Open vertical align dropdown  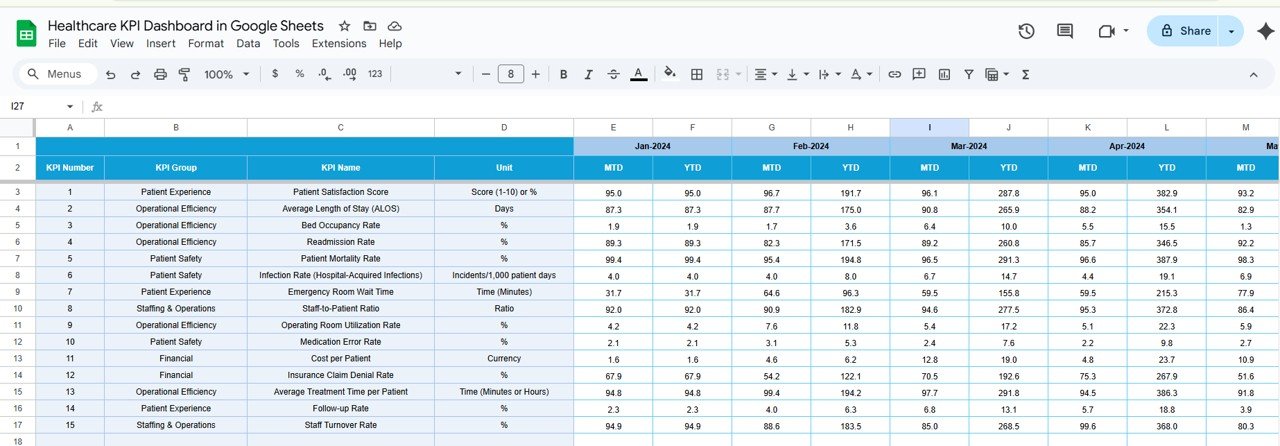pyautogui.click(x=797, y=74)
